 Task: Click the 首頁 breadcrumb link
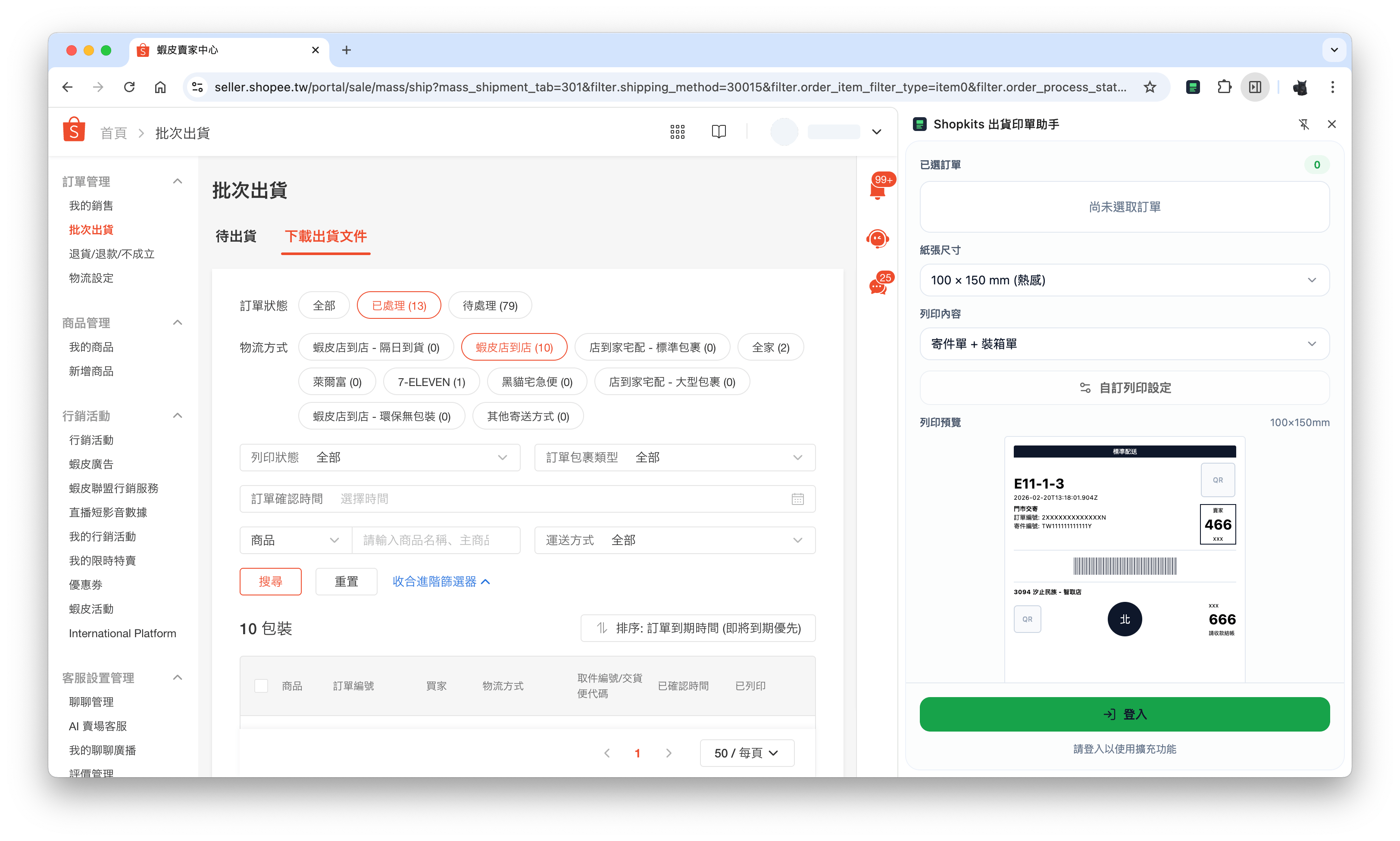[113, 133]
